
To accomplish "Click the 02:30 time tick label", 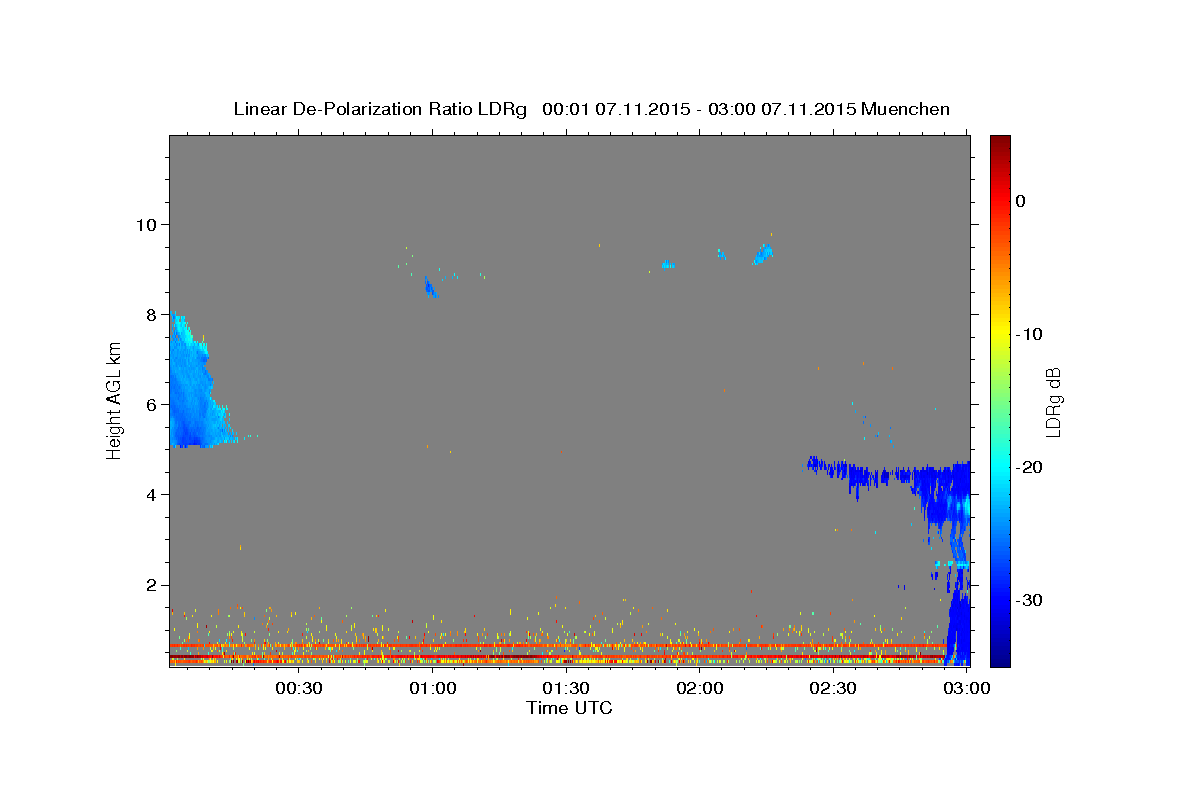I will (x=833, y=688).
